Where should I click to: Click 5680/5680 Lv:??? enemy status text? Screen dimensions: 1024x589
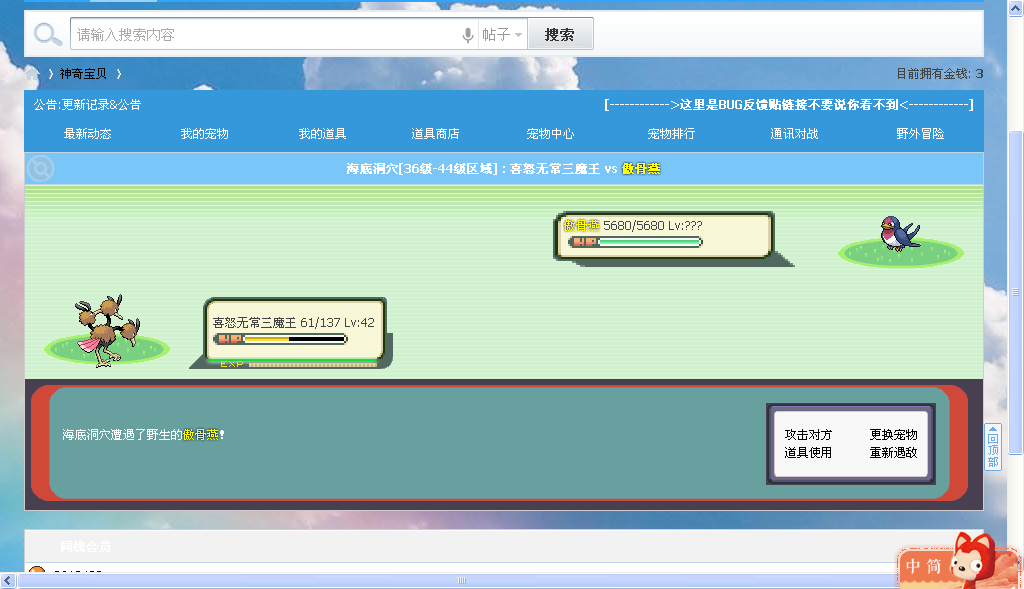(x=652, y=225)
